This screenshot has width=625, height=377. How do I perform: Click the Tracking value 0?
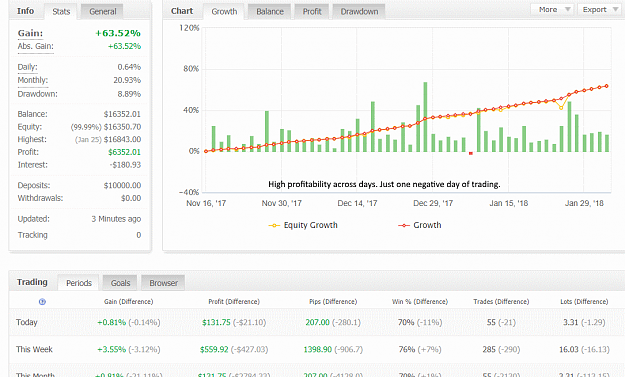click(139, 235)
